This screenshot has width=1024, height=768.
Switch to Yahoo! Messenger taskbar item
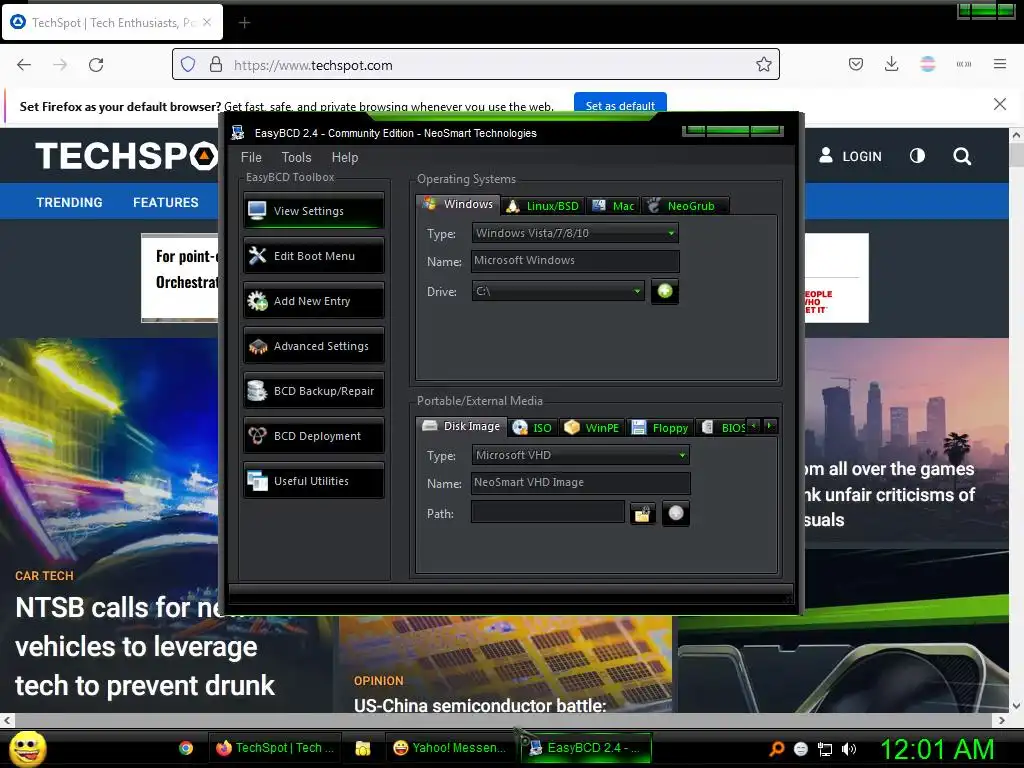(x=450, y=748)
